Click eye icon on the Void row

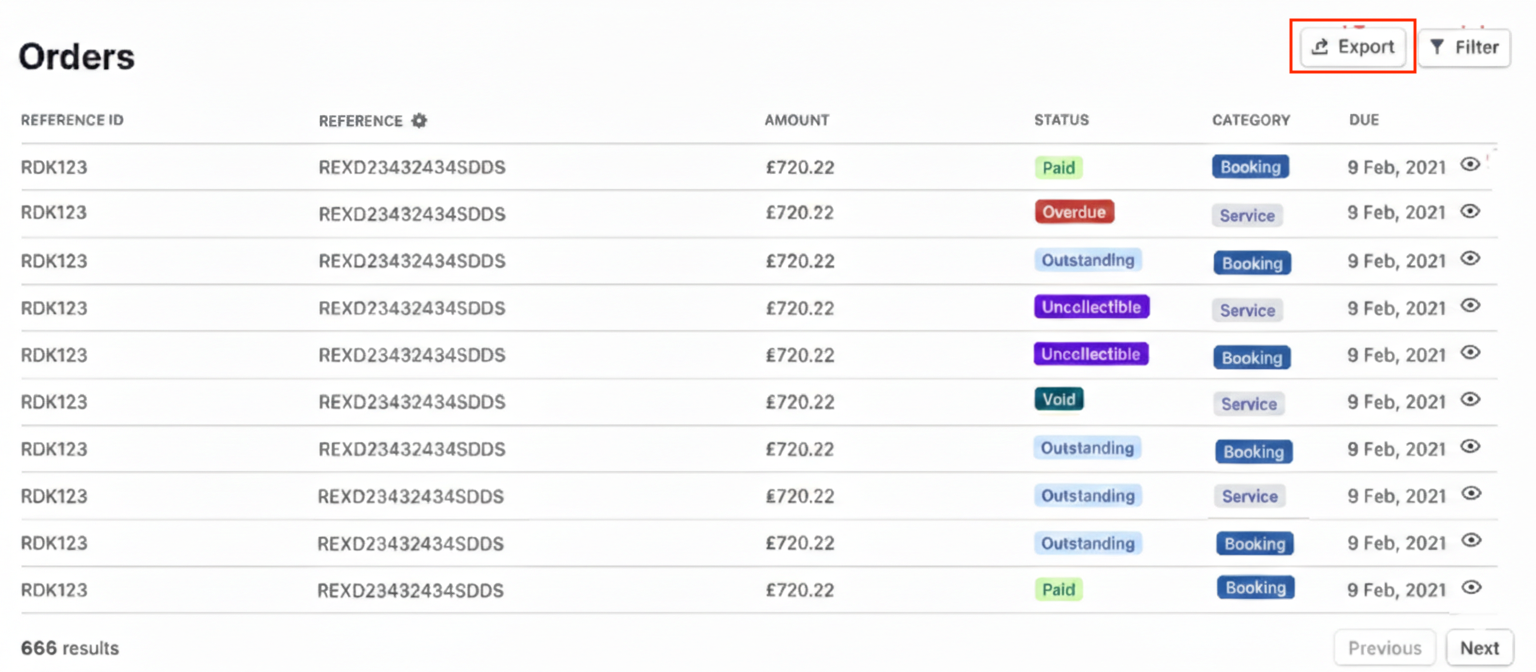click(1470, 399)
